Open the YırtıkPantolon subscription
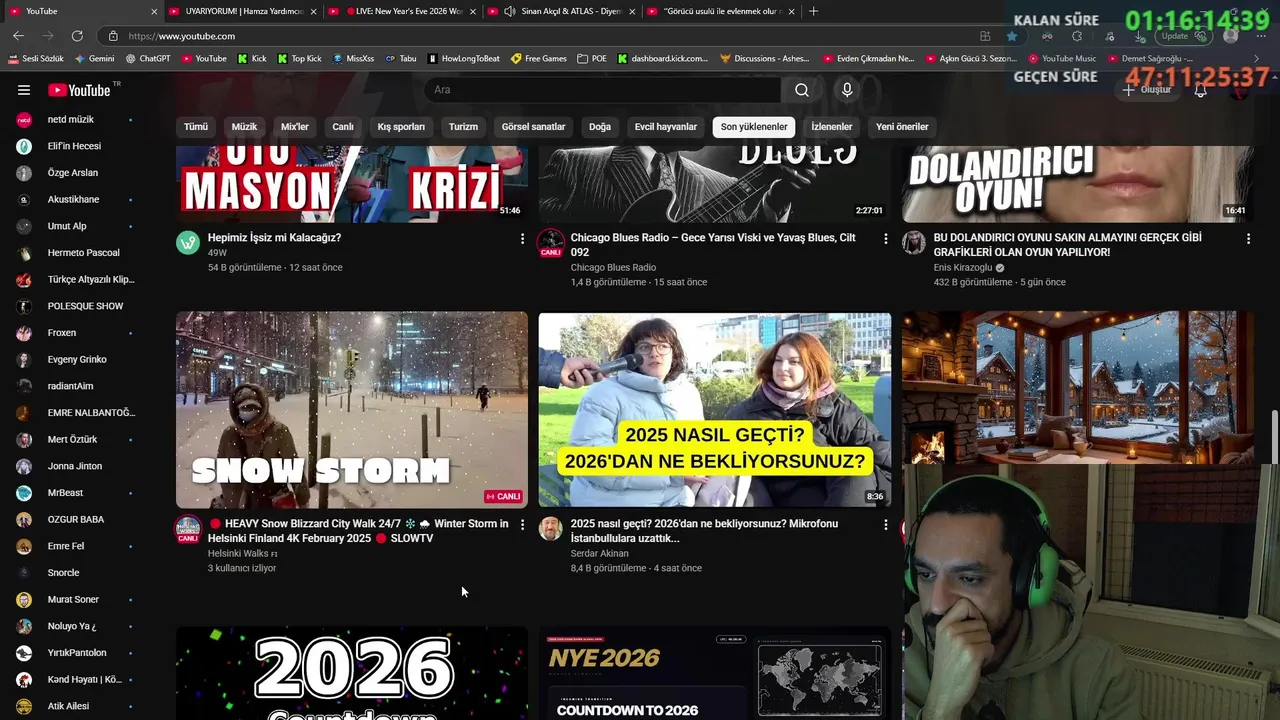Screen dimensions: 1280x720 click(x=75, y=653)
